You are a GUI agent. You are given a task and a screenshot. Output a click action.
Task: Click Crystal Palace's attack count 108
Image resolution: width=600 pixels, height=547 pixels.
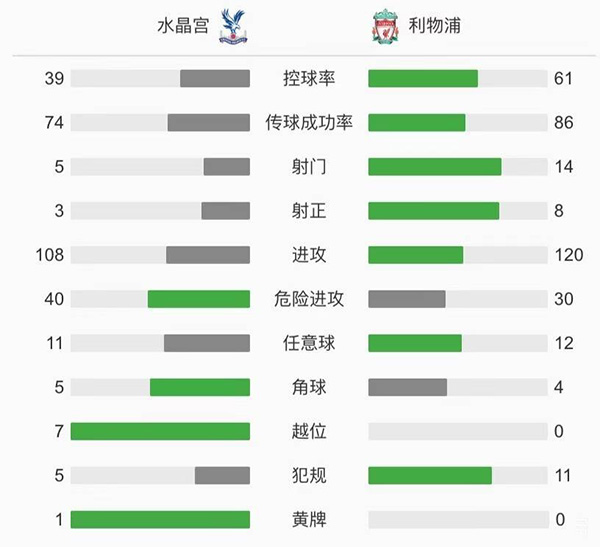tap(49, 255)
